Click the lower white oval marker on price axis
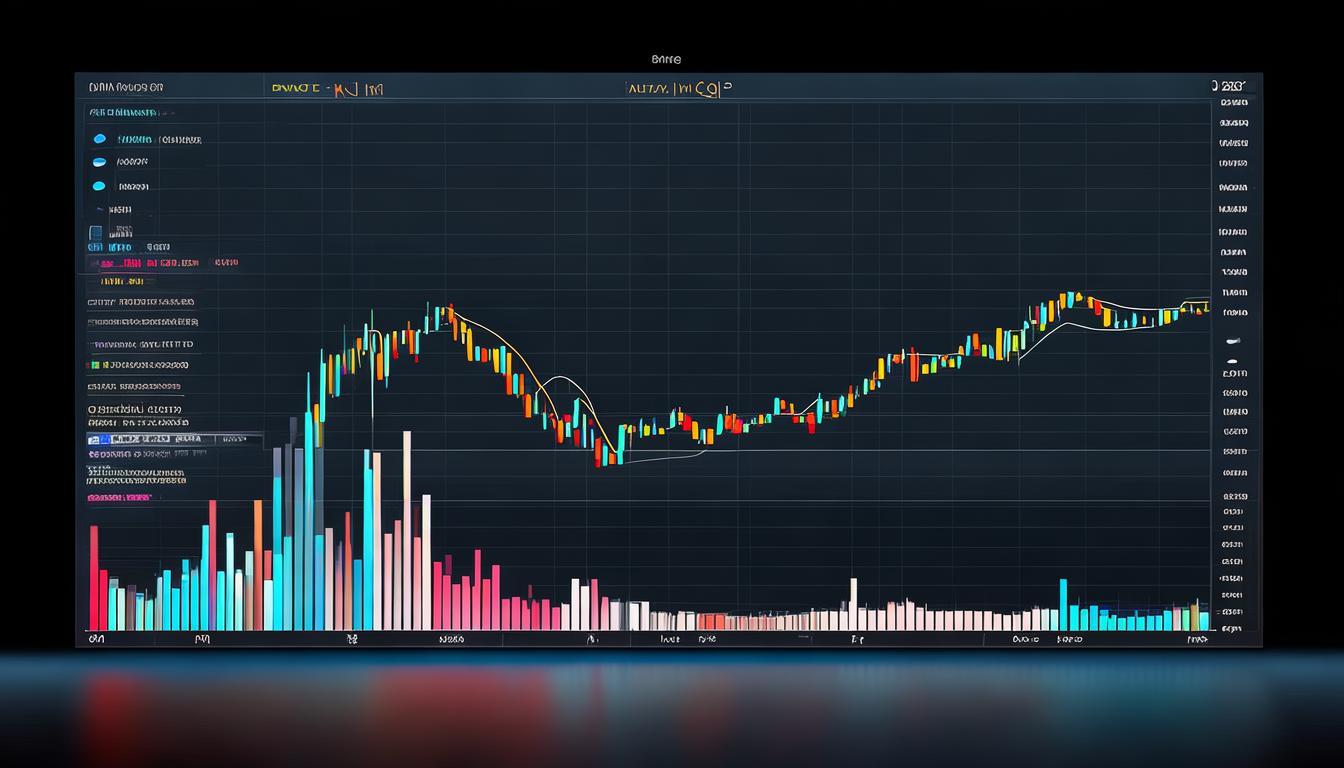The image size is (1344, 768). coord(1231,361)
